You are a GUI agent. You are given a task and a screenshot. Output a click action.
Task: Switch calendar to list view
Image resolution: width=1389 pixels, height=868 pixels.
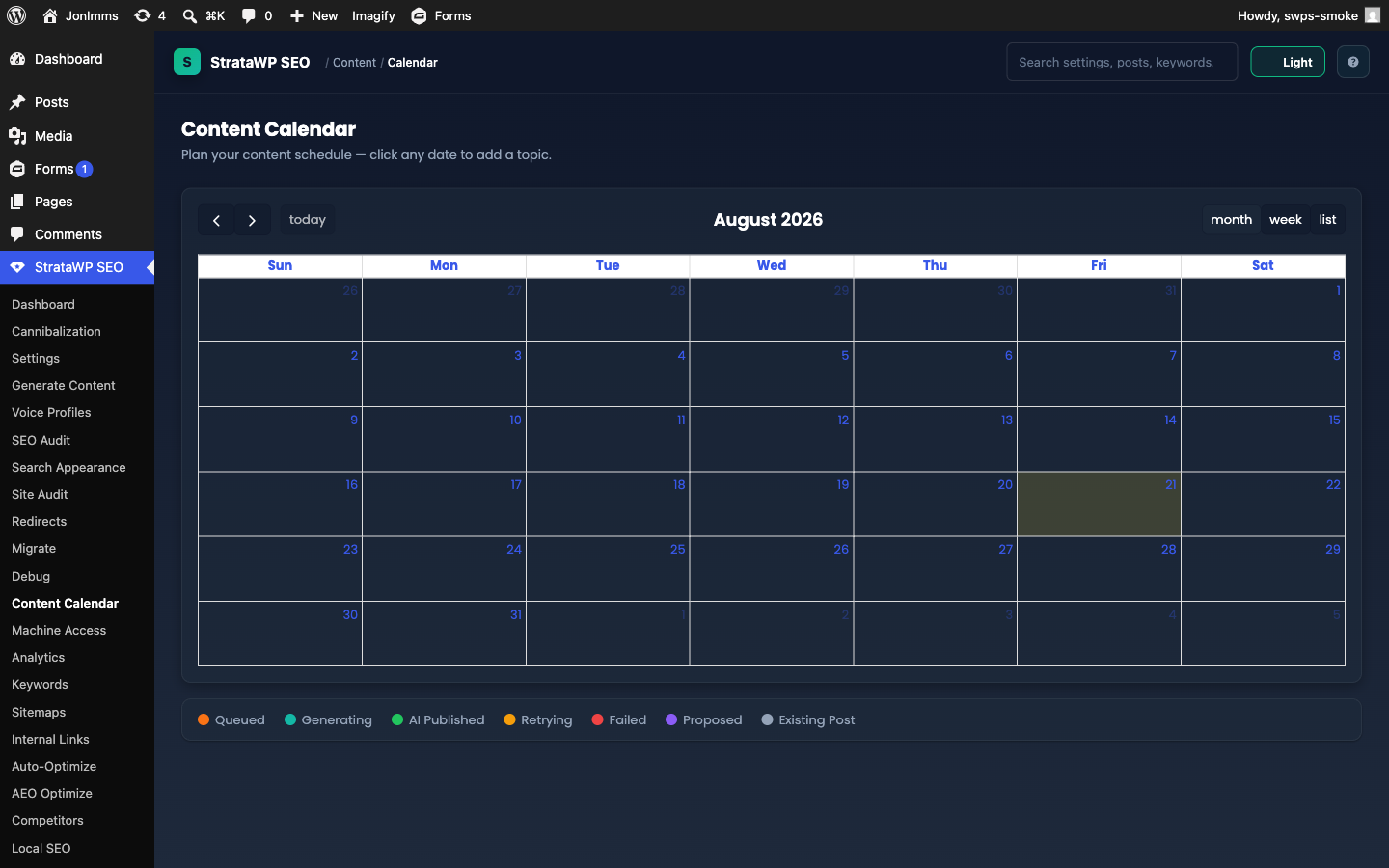[x=1327, y=220]
